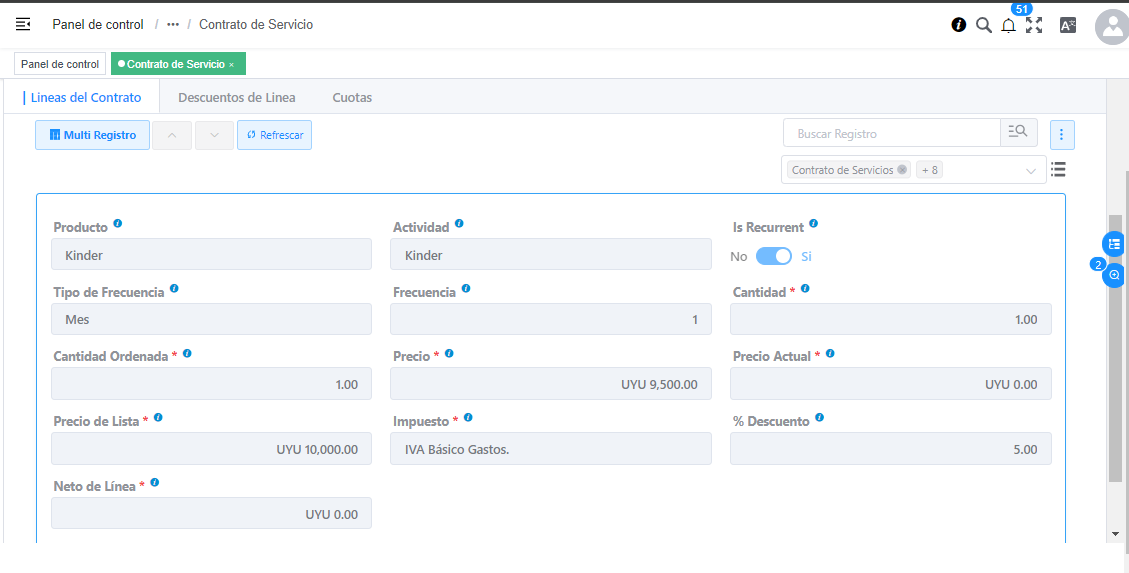Open the user profile avatar

1112,27
